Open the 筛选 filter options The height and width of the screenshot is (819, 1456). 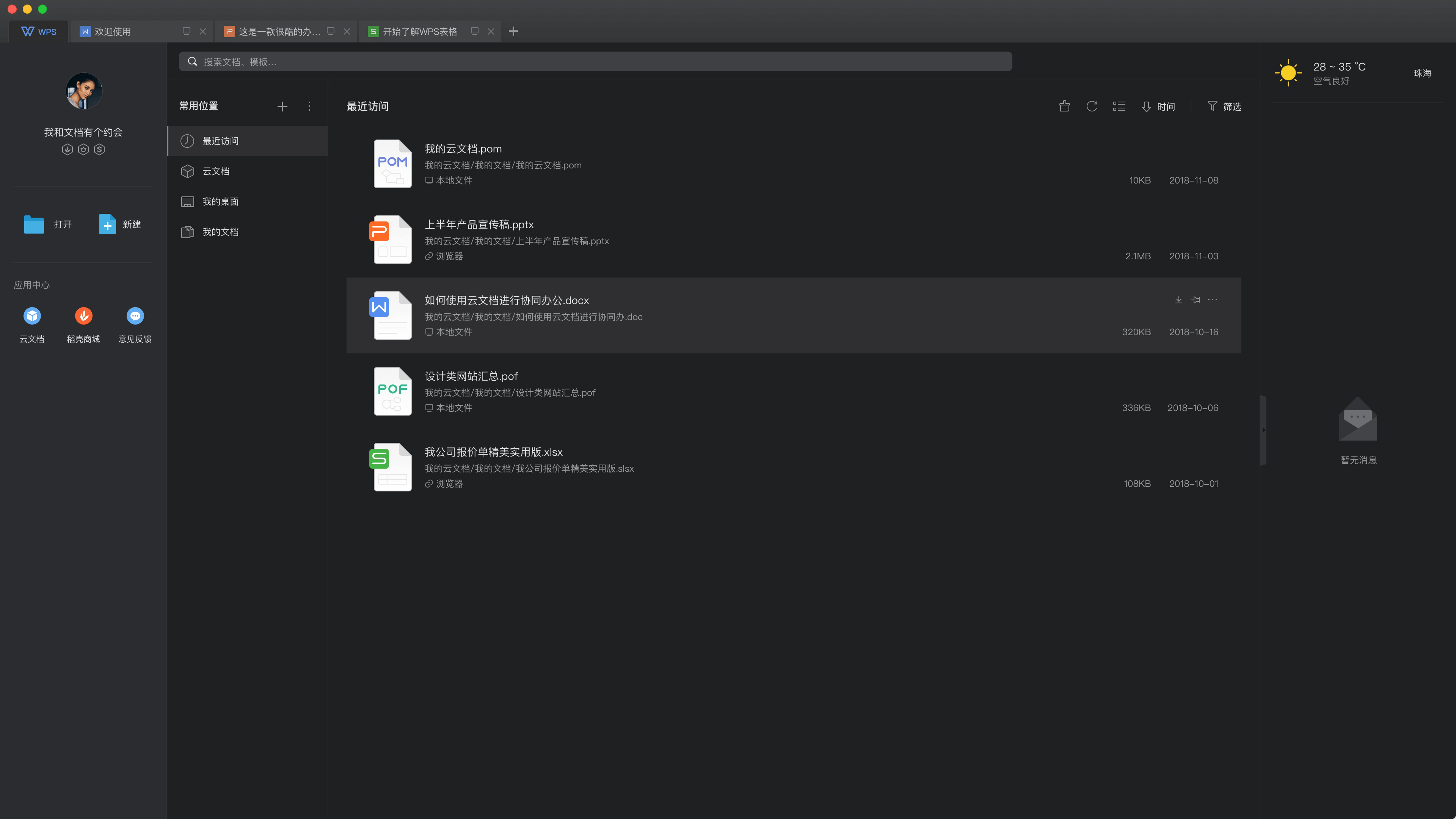pyautogui.click(x=1224, y=106)
